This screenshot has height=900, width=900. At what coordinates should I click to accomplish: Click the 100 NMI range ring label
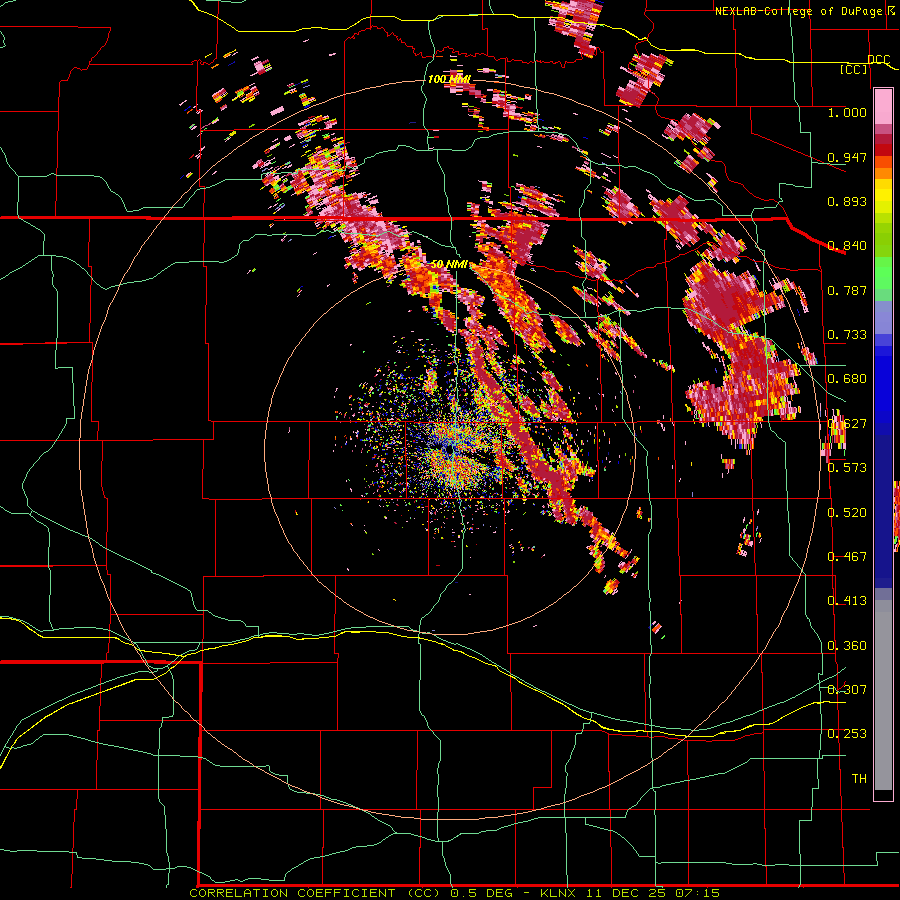[x=449, y=79]
